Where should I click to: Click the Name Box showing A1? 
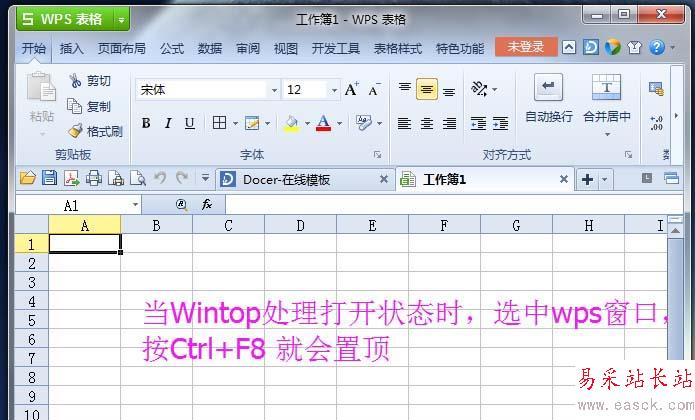pos(78,205)
